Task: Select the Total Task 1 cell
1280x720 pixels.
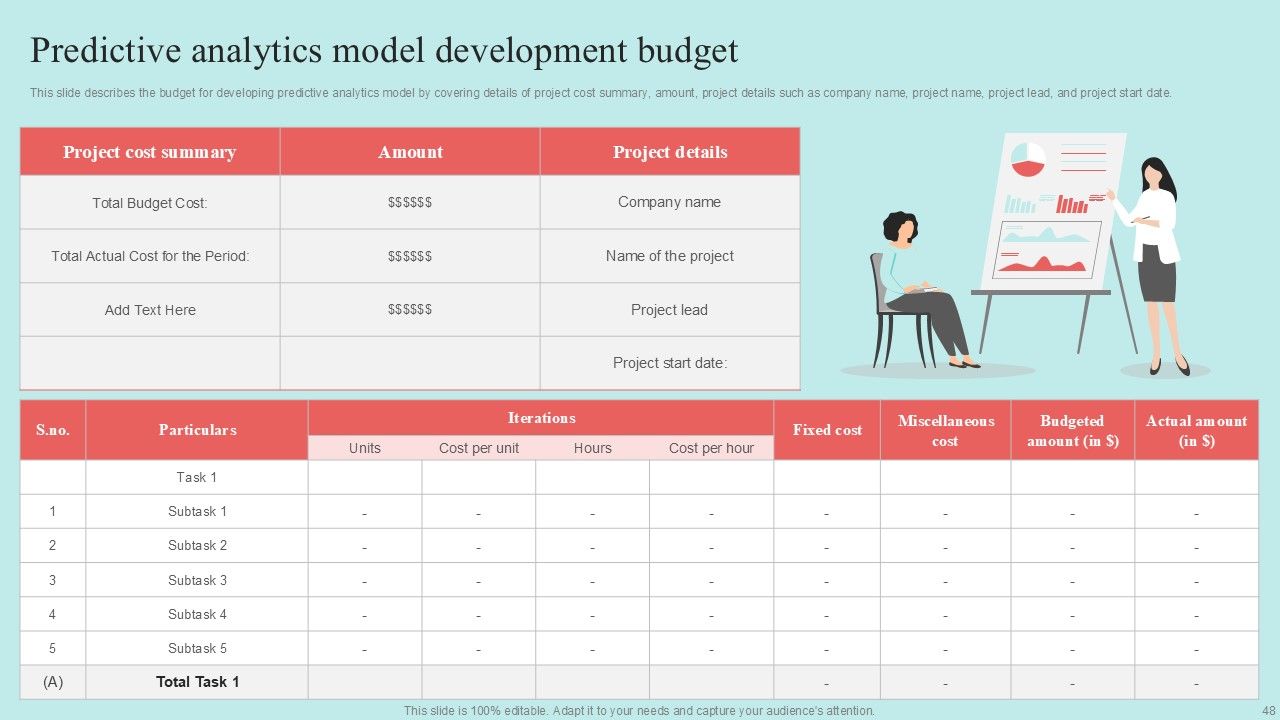Action: tap(197, 682)
